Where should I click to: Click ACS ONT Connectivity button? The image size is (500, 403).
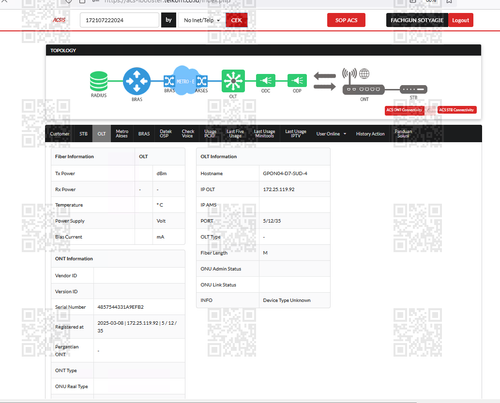coord(404,110)
